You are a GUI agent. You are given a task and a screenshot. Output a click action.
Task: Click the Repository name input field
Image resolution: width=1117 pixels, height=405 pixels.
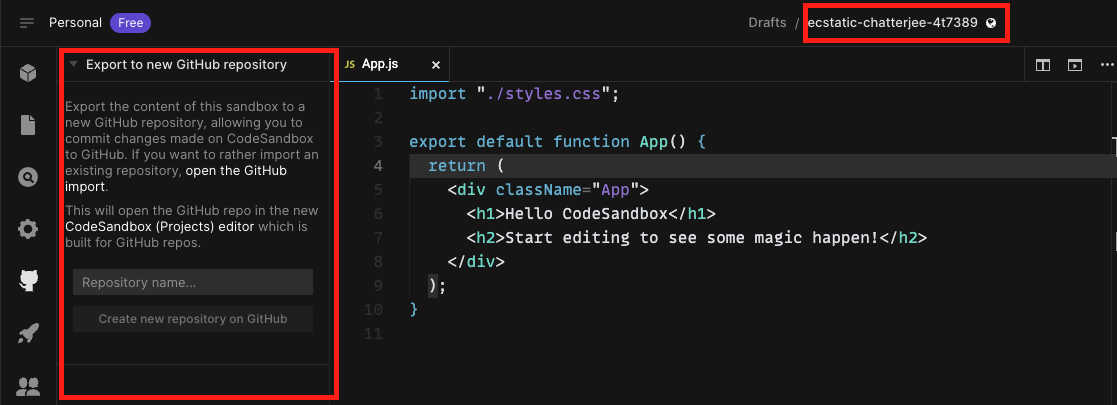click(193, 282)
